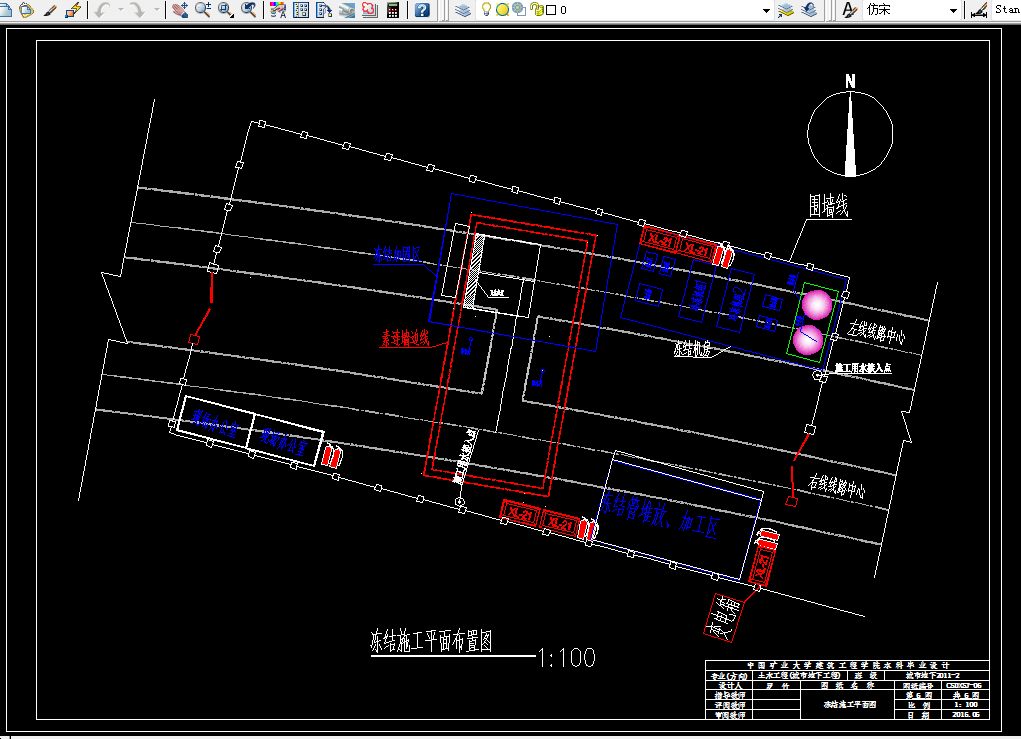The width and height of the screenshot is (1021, 739).
Task: Open QuickCalc calculator icon
Action: pyautogui.click(x=393, y=10)
